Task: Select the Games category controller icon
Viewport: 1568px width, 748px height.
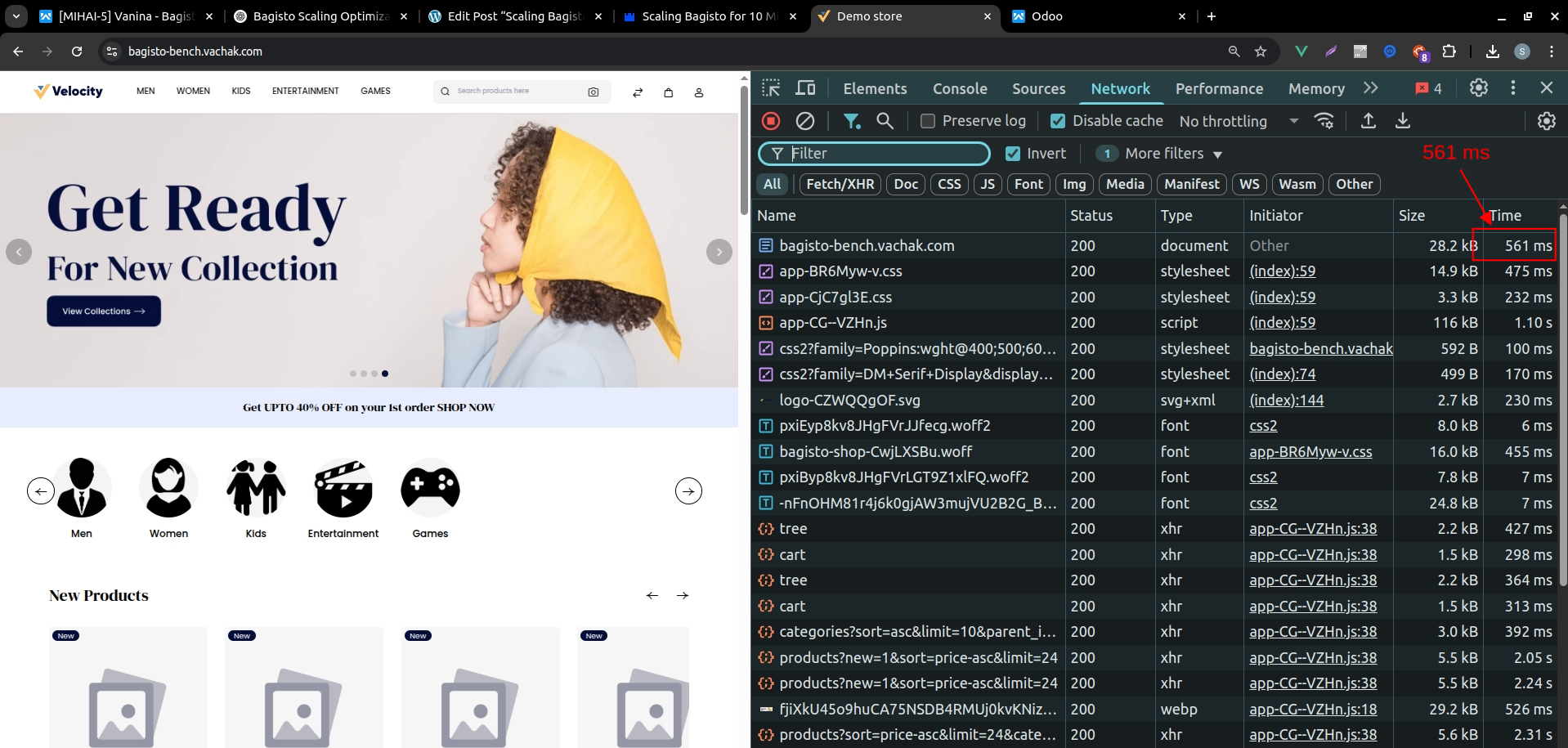Action: click(431, 488)
